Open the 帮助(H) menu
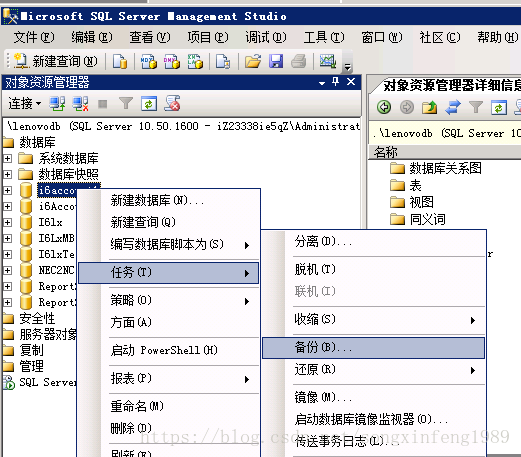The width and height of the screenshot is (521, 457). pyautogui.click(x=498, y=37)
